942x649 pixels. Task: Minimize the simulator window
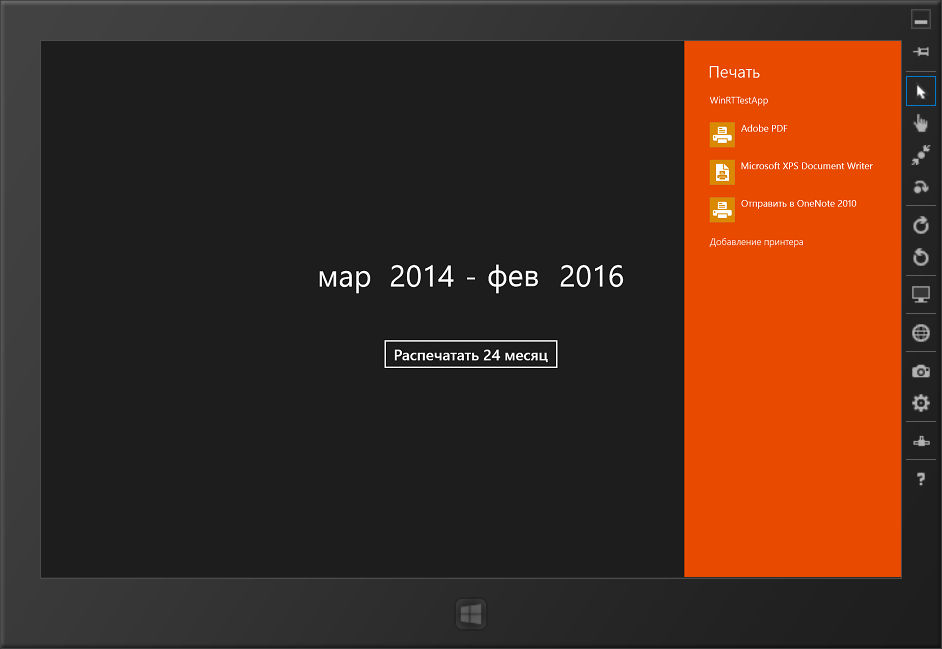920,19
